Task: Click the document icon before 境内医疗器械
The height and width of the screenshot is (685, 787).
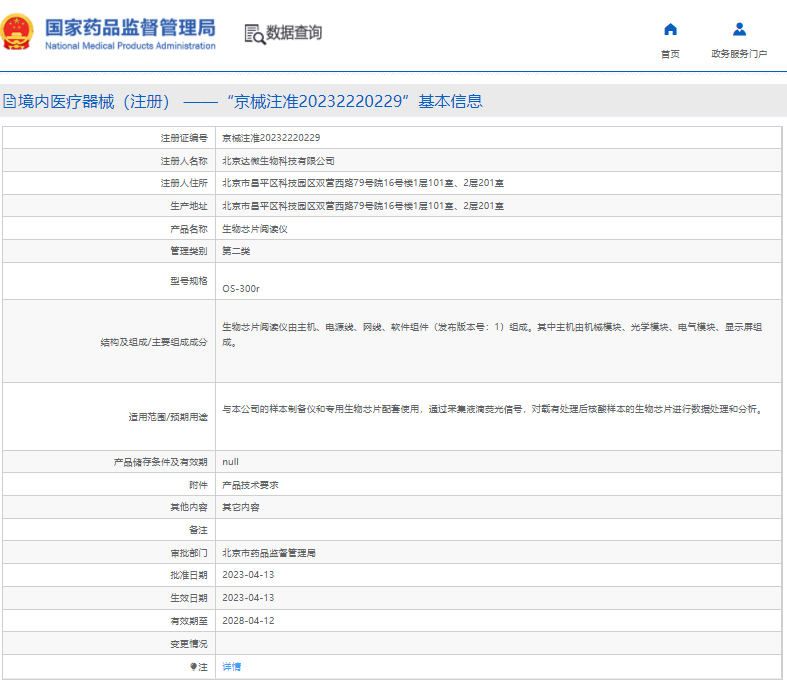Action: coord(10,101)
